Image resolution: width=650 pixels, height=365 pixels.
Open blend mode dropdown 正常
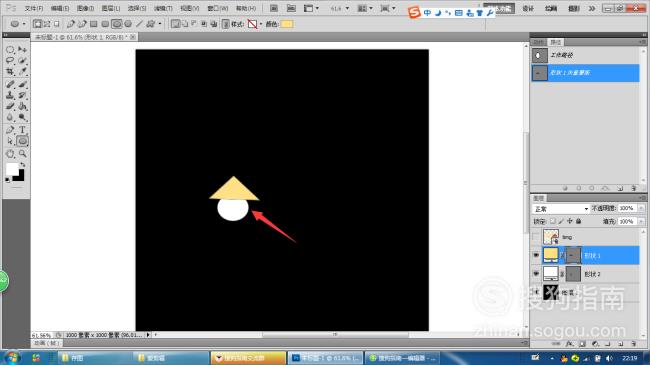click(x=560, y=209)
